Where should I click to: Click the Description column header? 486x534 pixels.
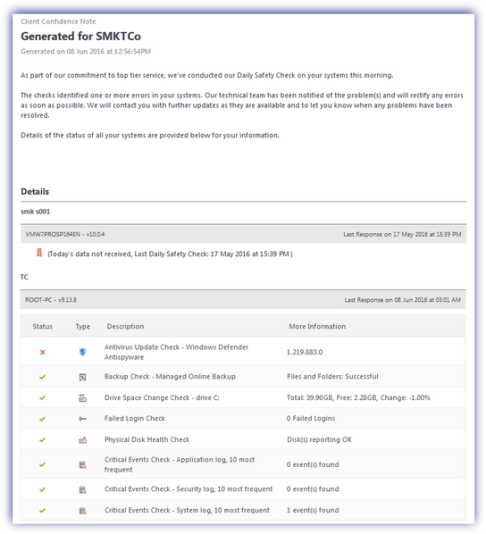tap(125, 326)
